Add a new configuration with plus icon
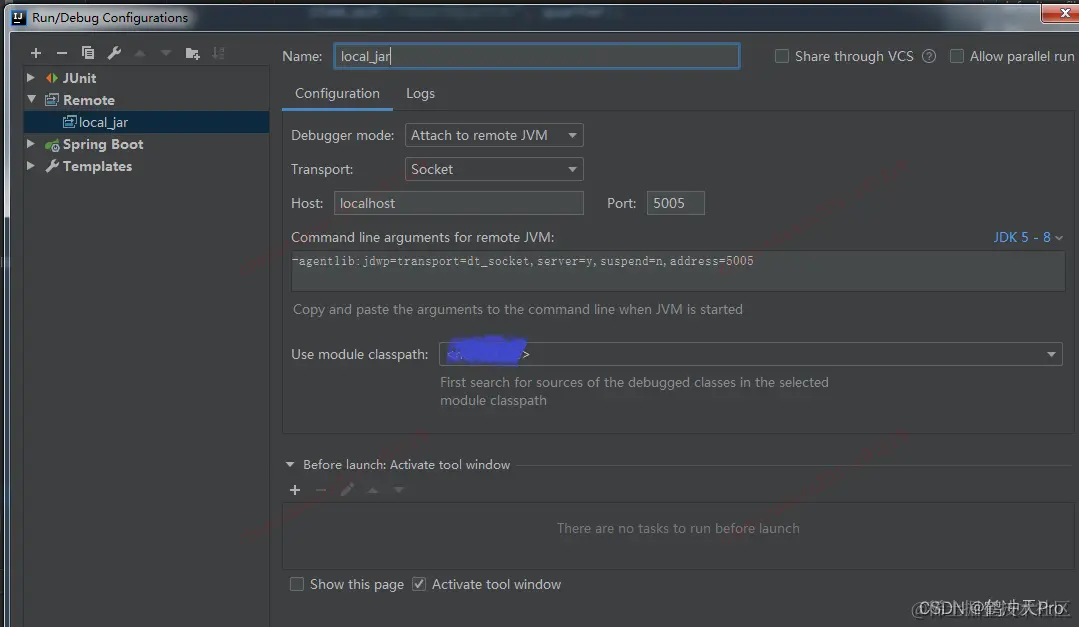Viewport: 1079px width, 627px height. tap(36, 53)
